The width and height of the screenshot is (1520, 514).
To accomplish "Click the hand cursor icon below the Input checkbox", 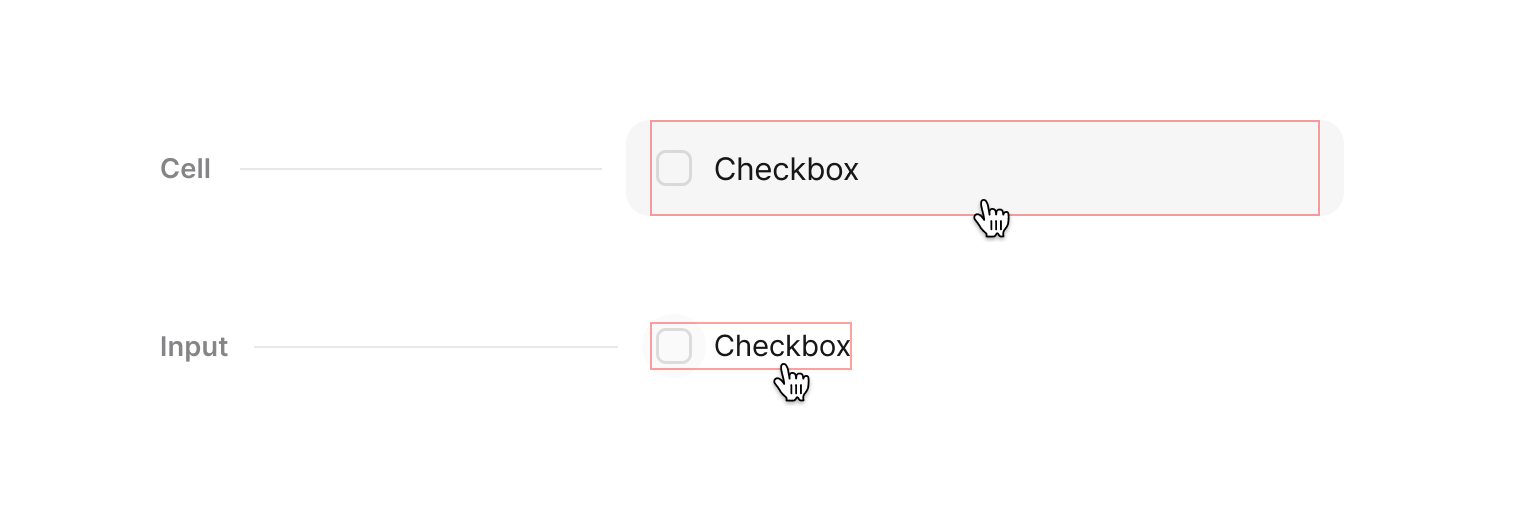I will (792, 382).
